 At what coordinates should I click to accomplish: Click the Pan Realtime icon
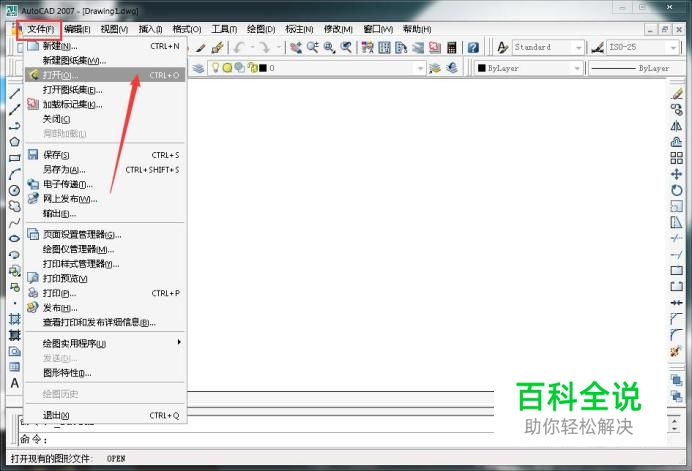[x=296, y=47]
